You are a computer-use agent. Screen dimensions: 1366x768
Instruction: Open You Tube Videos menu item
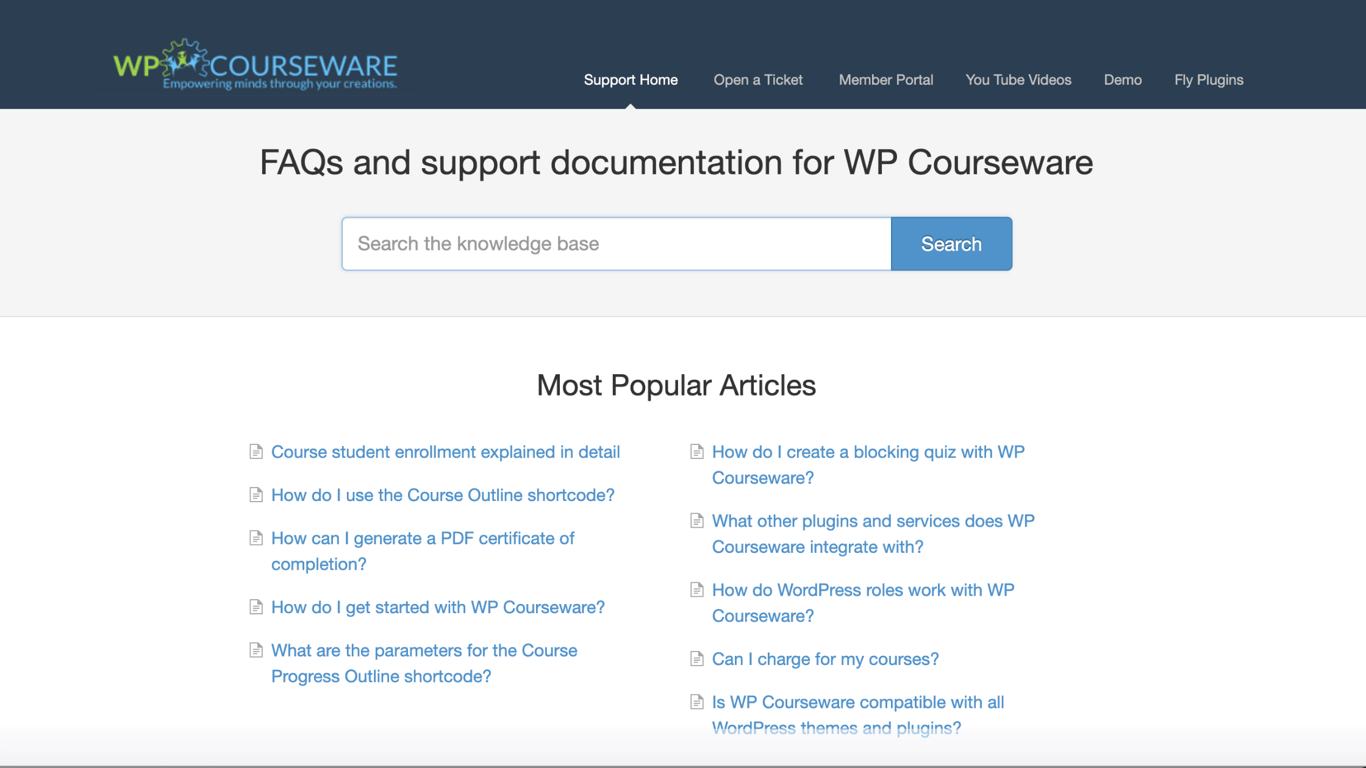coord(1018,80)
